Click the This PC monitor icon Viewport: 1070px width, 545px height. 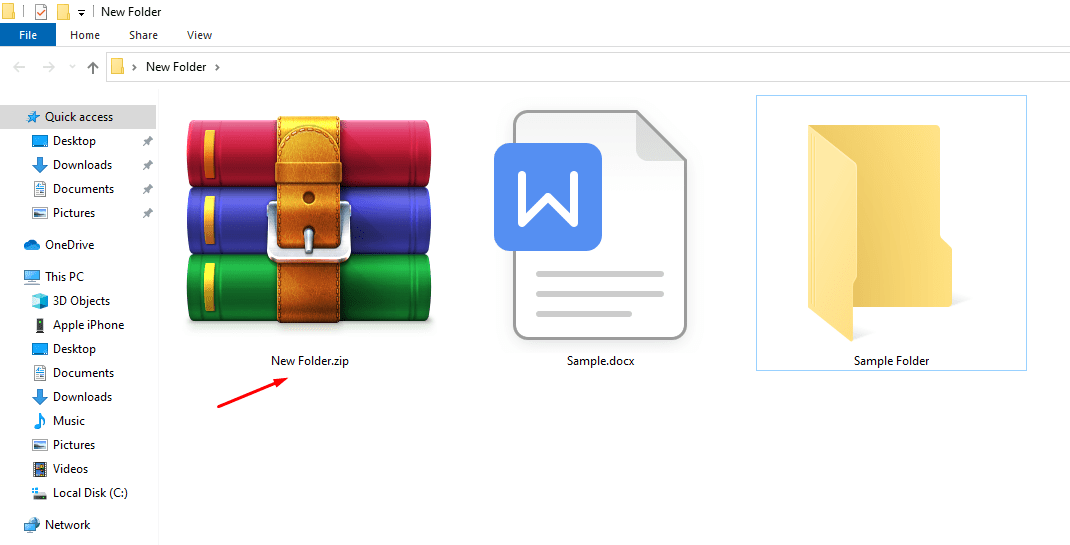32,277
